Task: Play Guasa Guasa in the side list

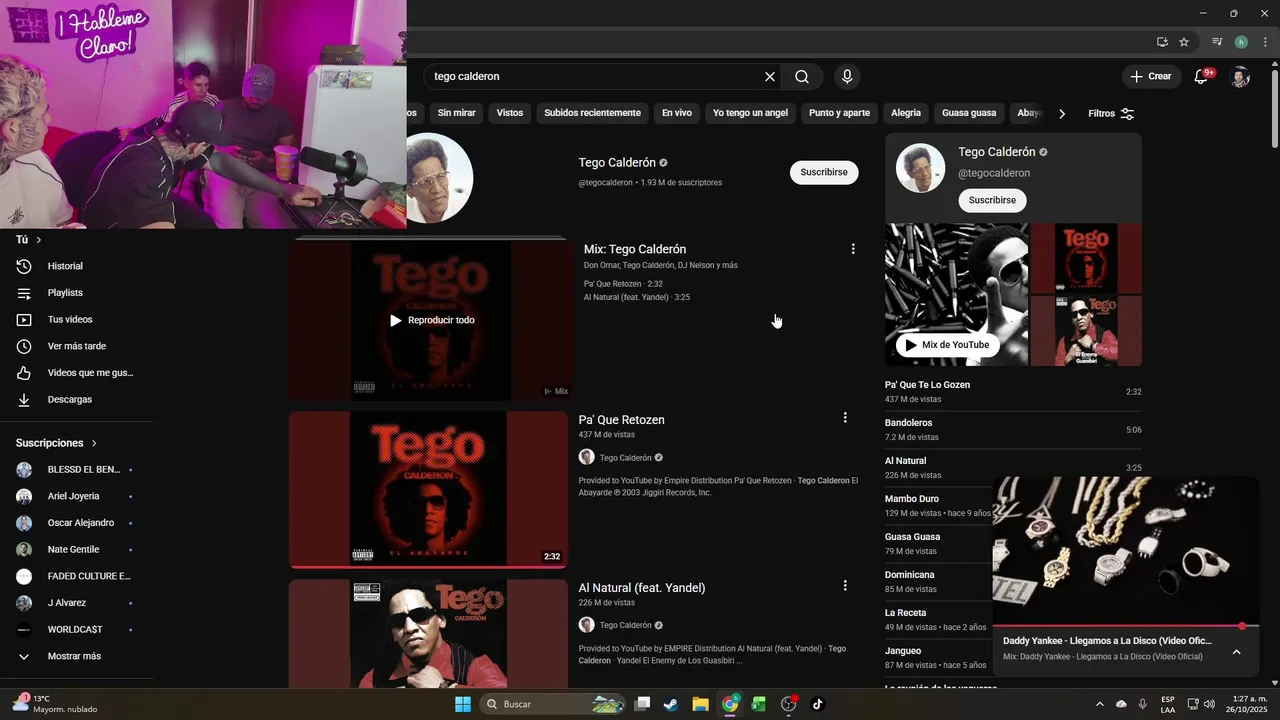Action: tap(938, 543)
